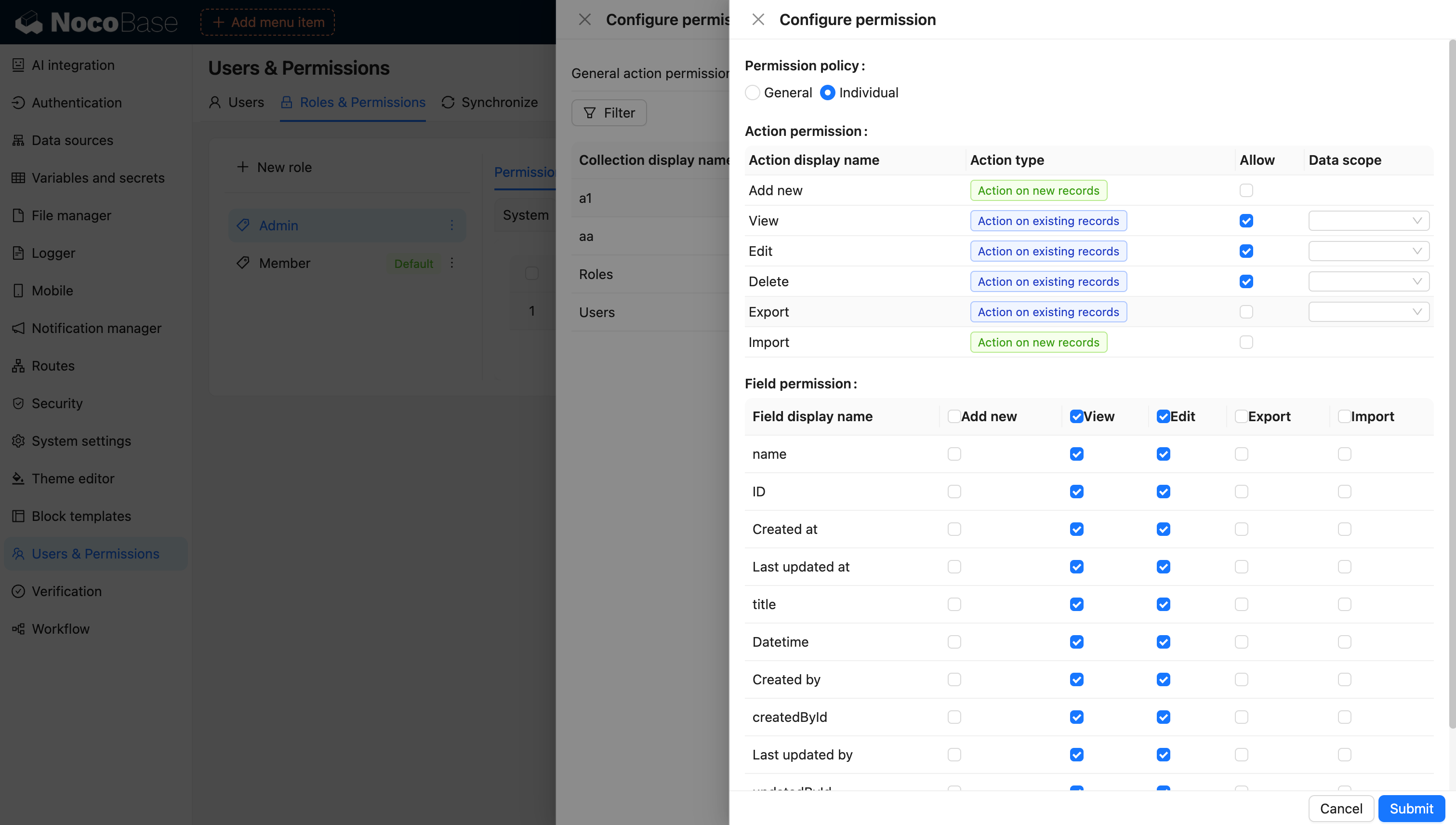Open the Member role three-dot menu
The height and width of the screenshot is (825, 1456).
tap(451, 263)
